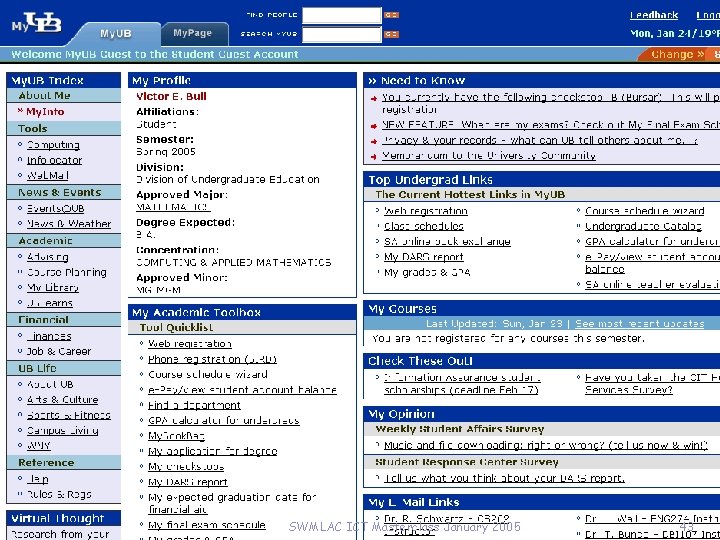Open My Library link
This screenshot has height=540, width=720.
click(x=53, y=287)
